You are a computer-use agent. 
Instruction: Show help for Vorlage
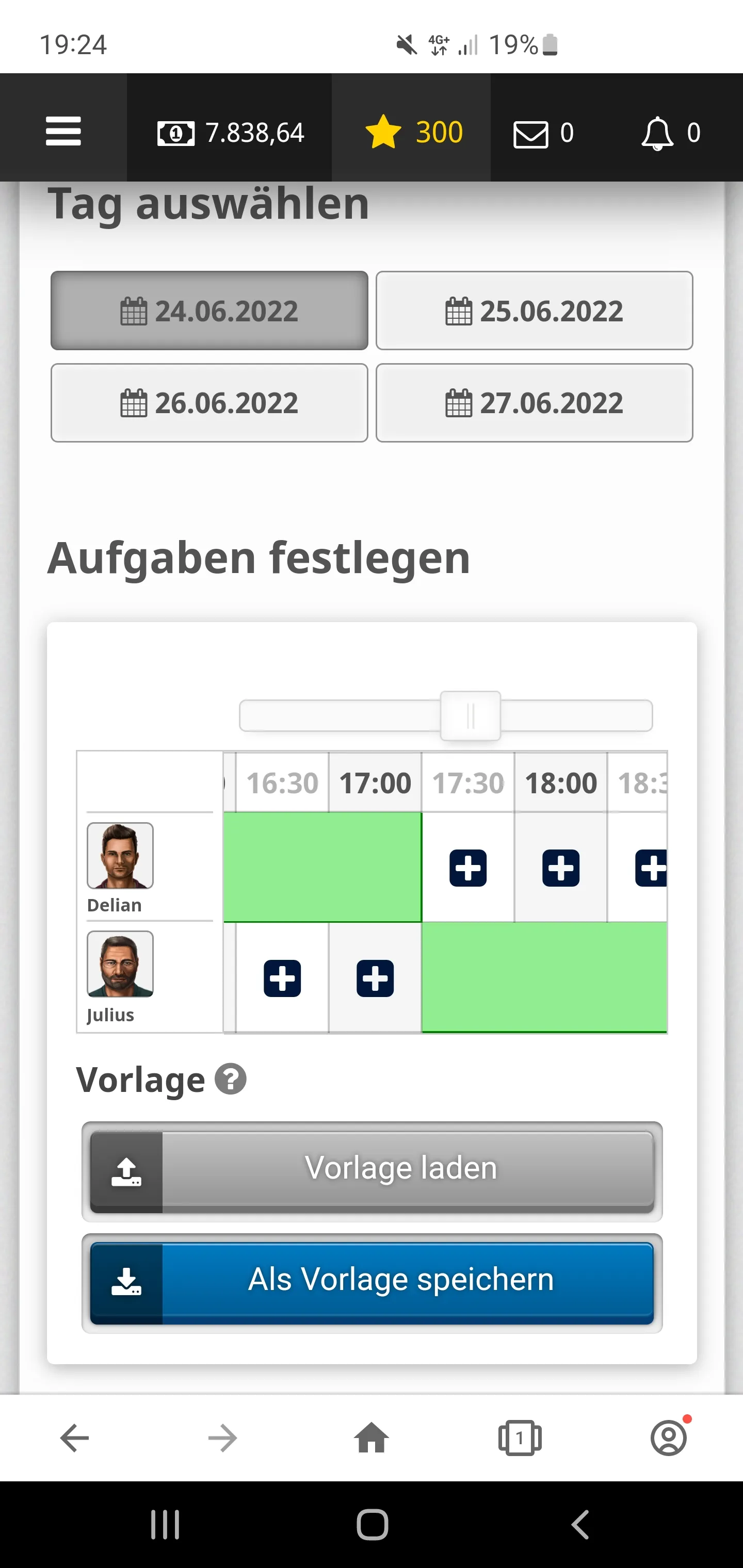click(230, 1080)
